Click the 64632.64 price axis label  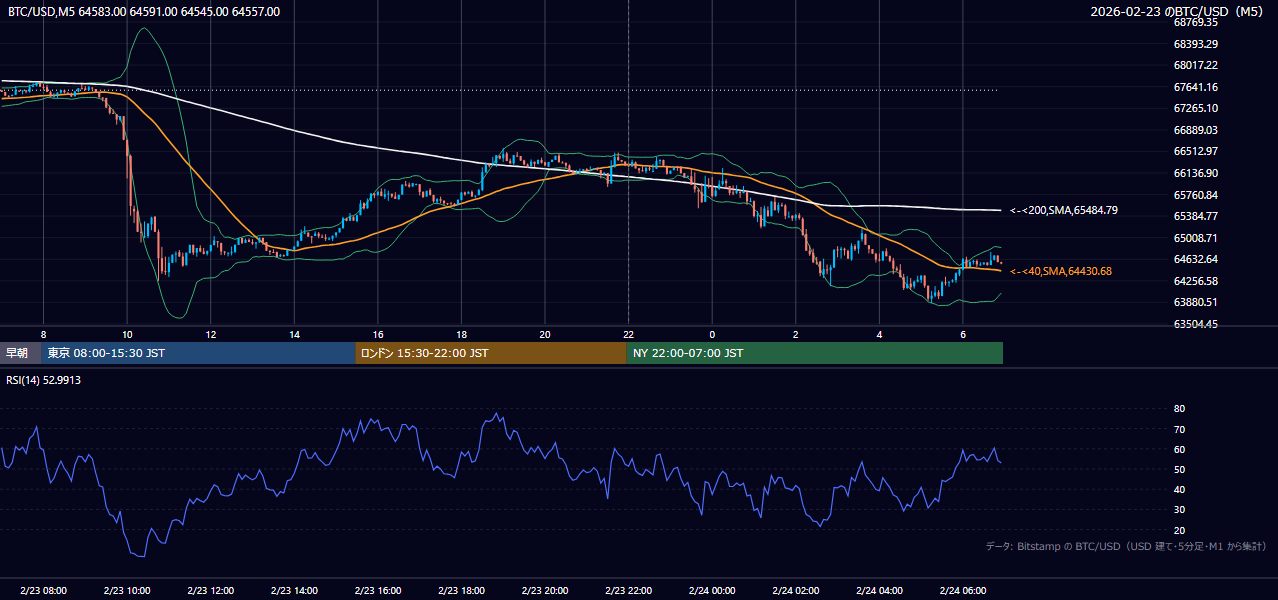coord(1196,260)
